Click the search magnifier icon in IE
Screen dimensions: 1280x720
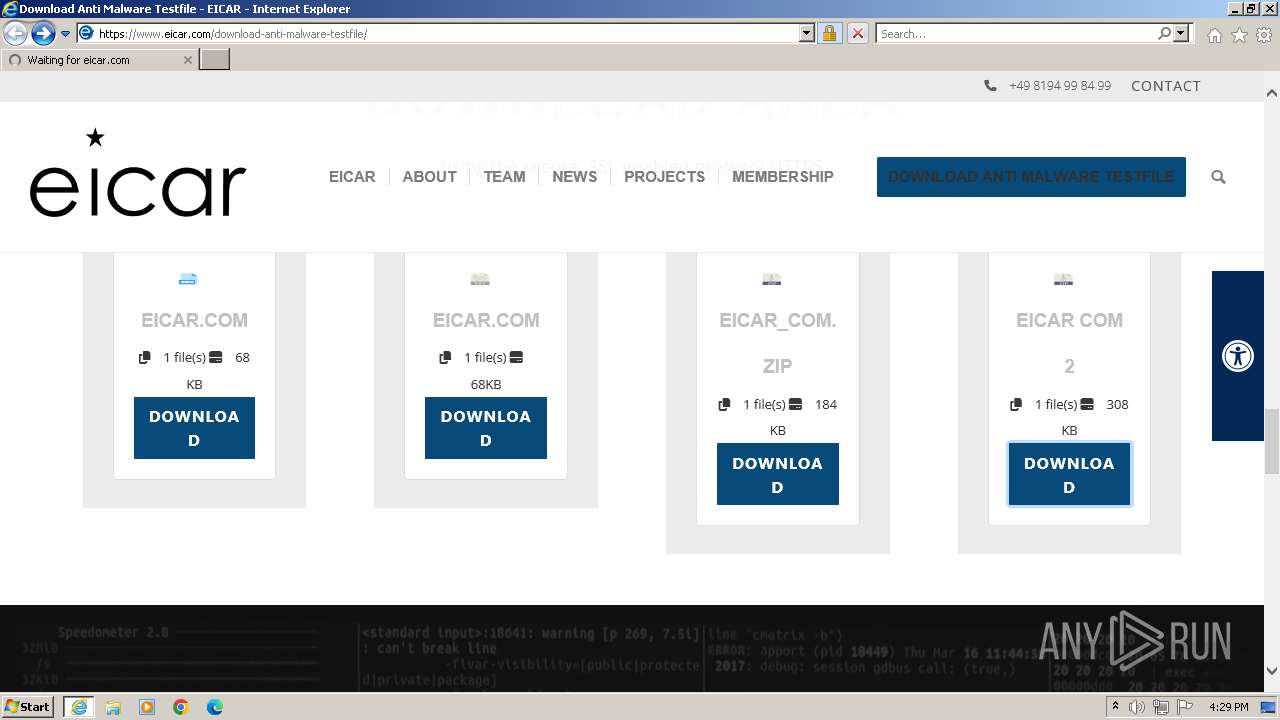[x=1164, y=34]
